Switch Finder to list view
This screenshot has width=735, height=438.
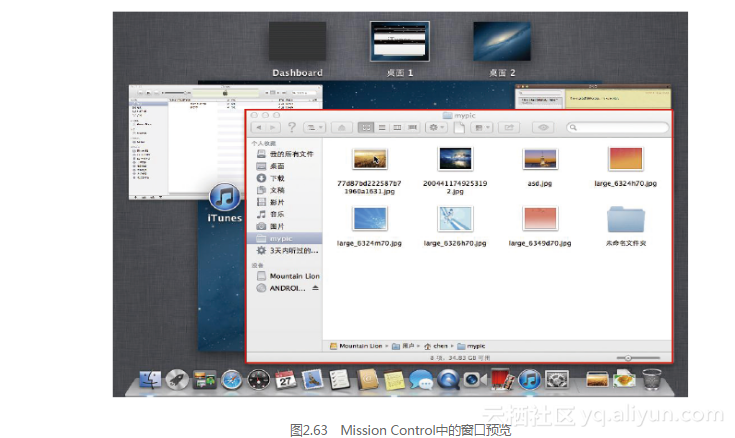coord(382,127)
